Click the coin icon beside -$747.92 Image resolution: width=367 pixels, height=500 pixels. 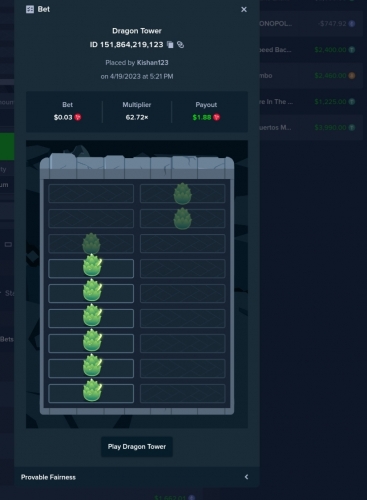[x=352, y=24]
